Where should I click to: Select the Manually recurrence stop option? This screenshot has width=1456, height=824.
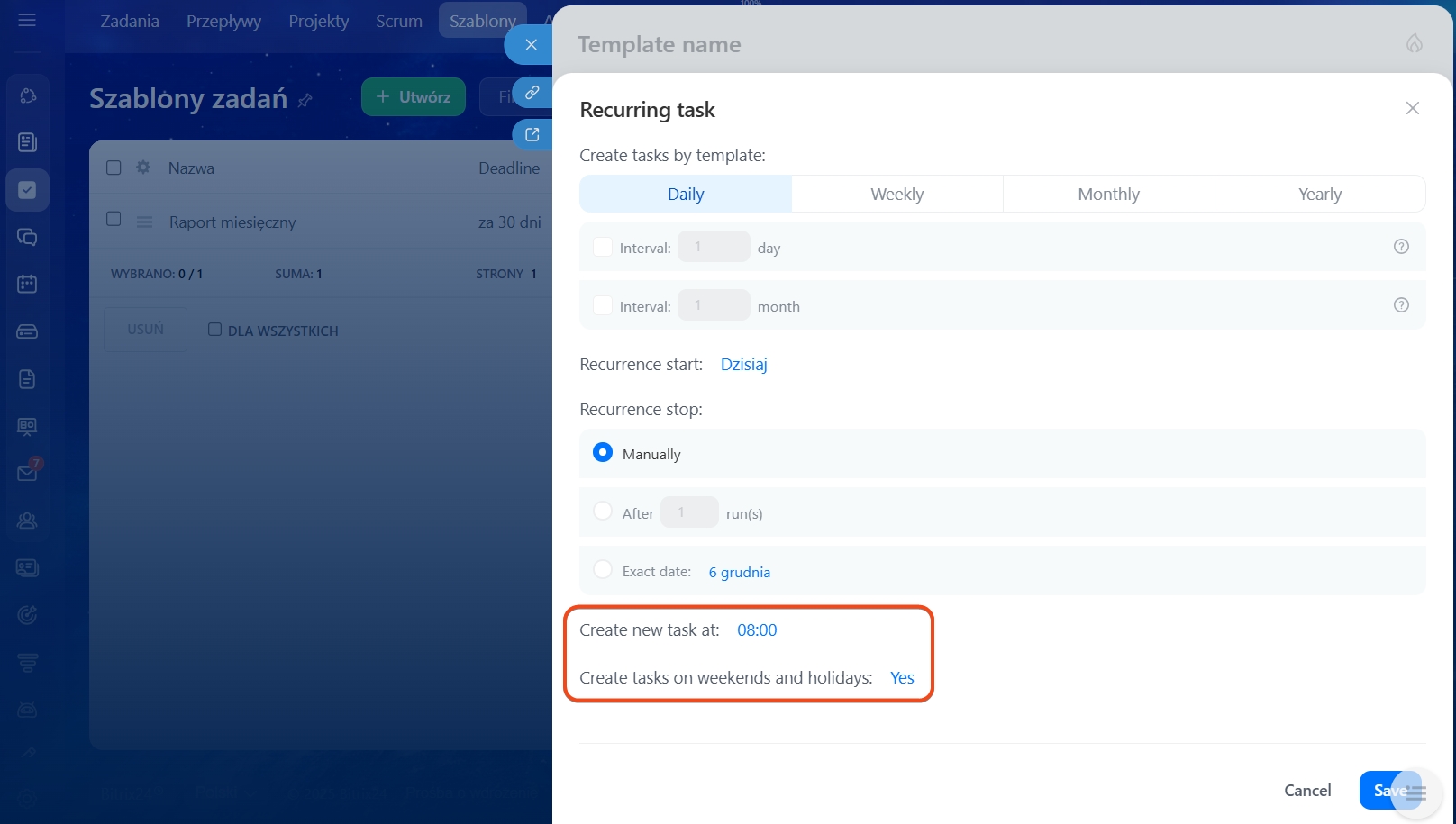tap(603, 453)
